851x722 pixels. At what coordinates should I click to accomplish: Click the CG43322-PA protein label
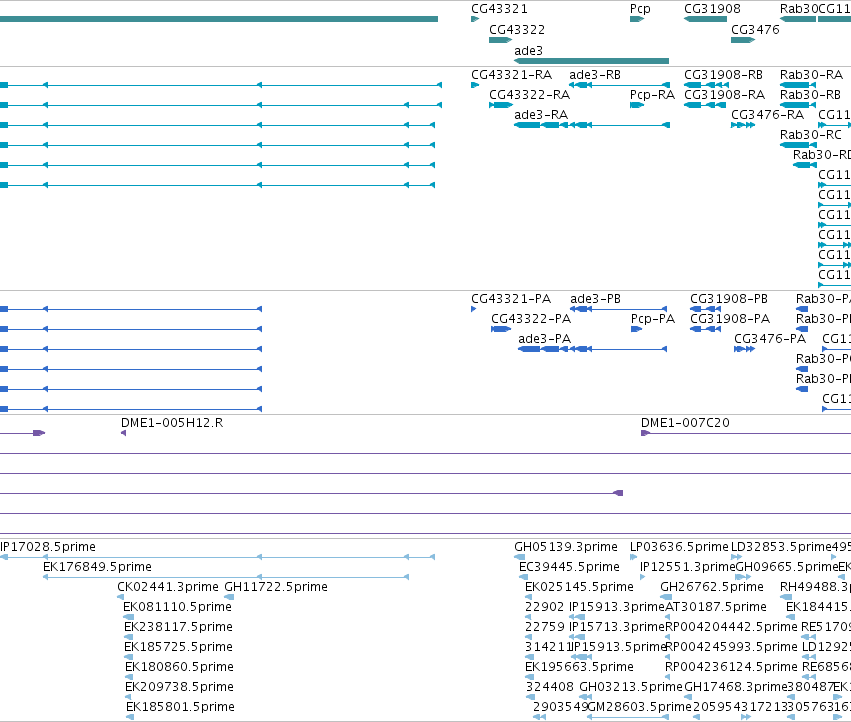point(531,319)
